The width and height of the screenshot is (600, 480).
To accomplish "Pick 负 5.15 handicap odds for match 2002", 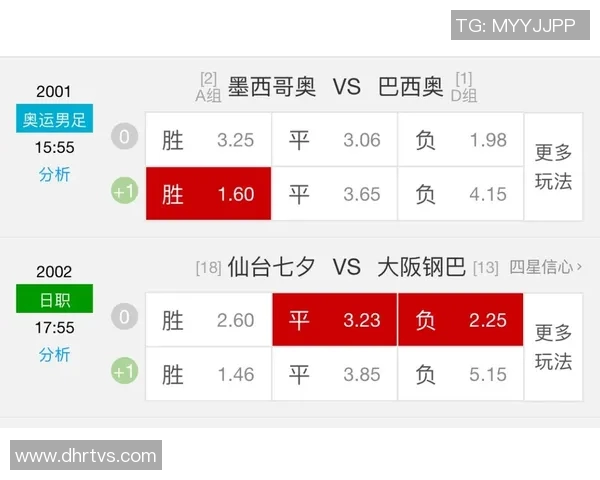I will click(x=460, y=374).
